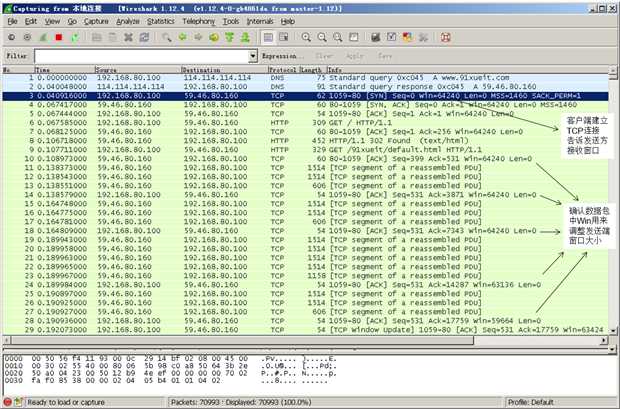Expand the display filter history dropdown
This screenshot has width=620, height=409.
[x=253, y=56]
